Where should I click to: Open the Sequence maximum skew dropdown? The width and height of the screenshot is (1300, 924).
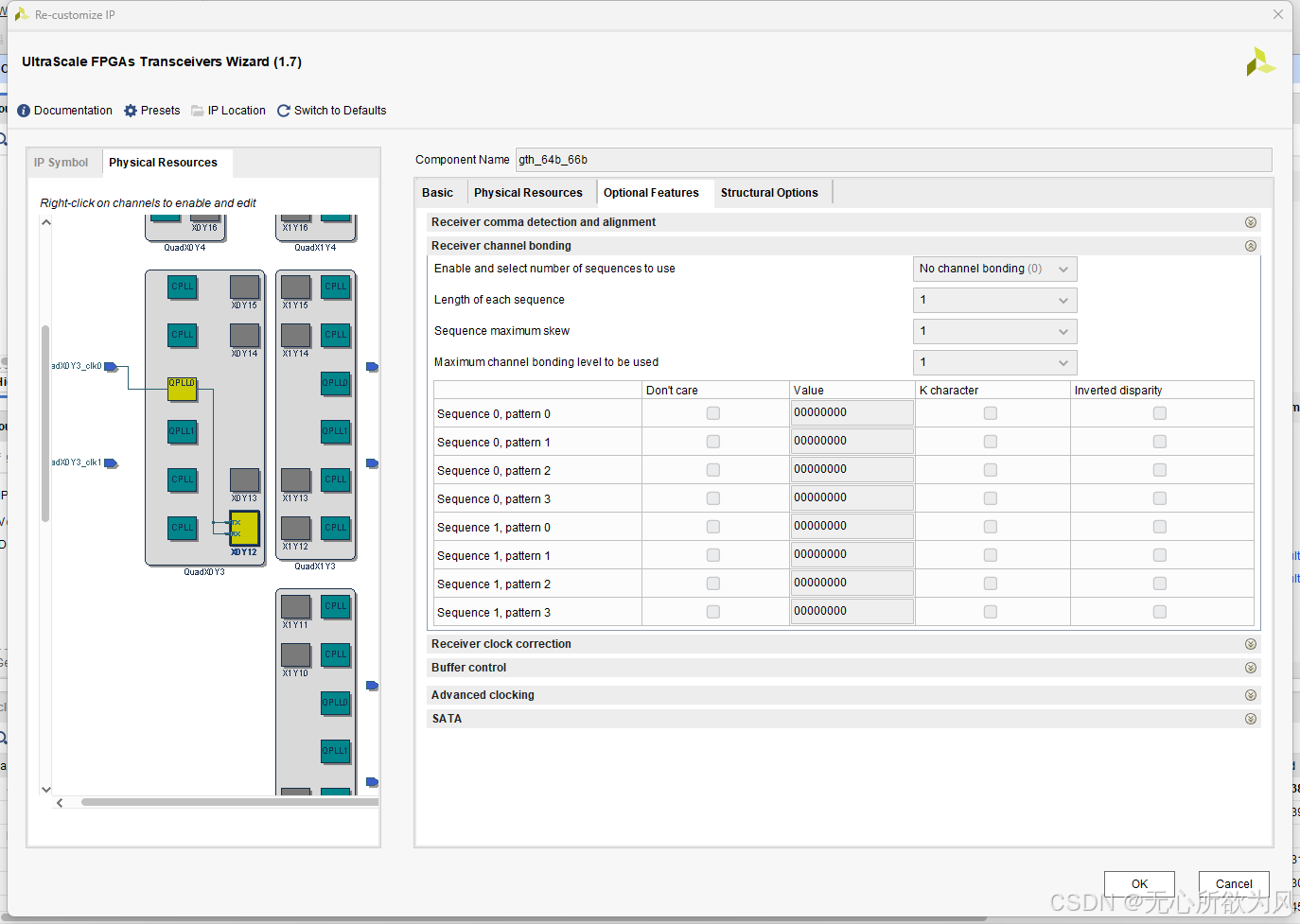994,332
